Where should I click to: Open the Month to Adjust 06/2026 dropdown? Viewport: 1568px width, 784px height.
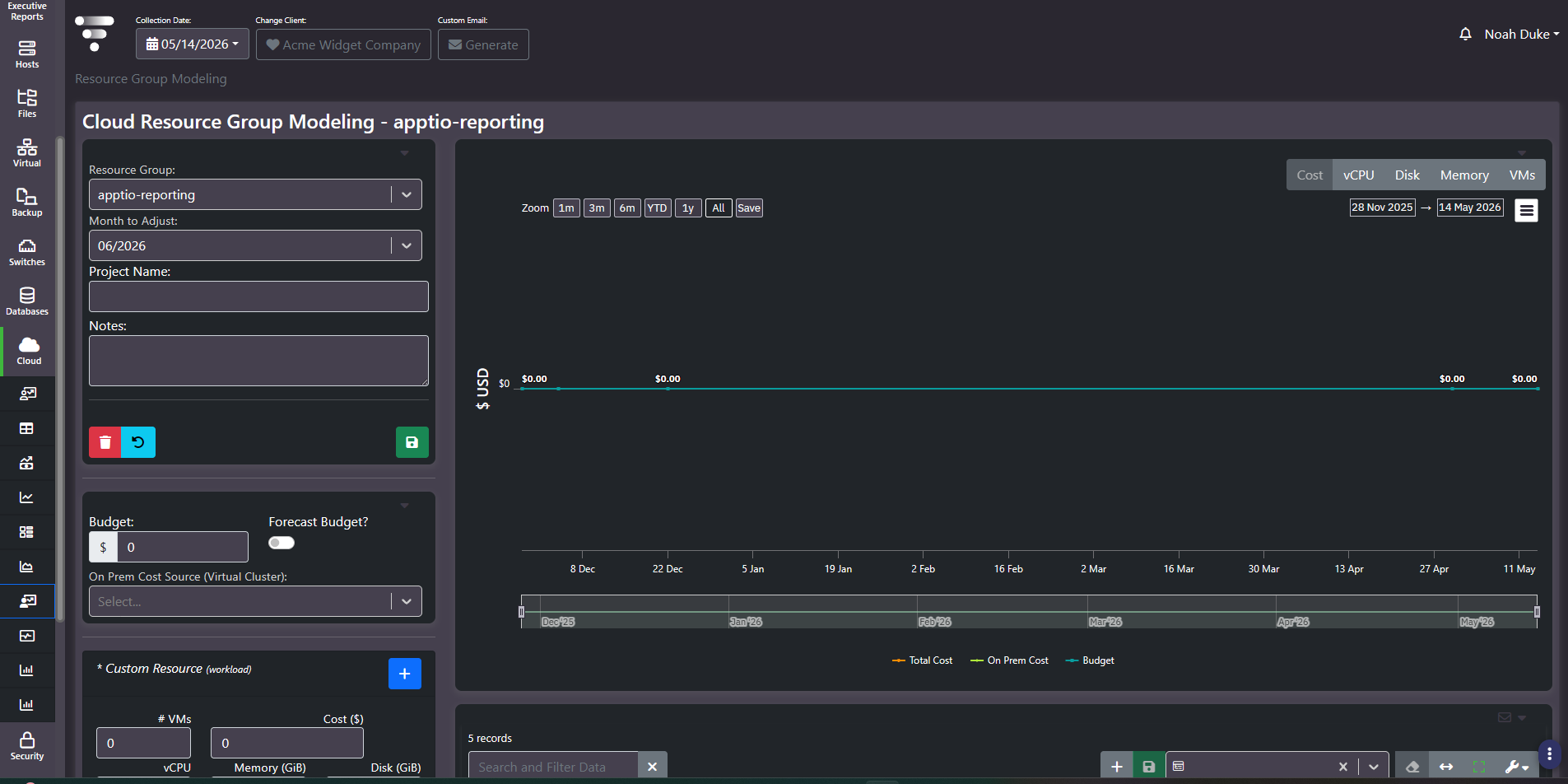click(x=255, y=245)
